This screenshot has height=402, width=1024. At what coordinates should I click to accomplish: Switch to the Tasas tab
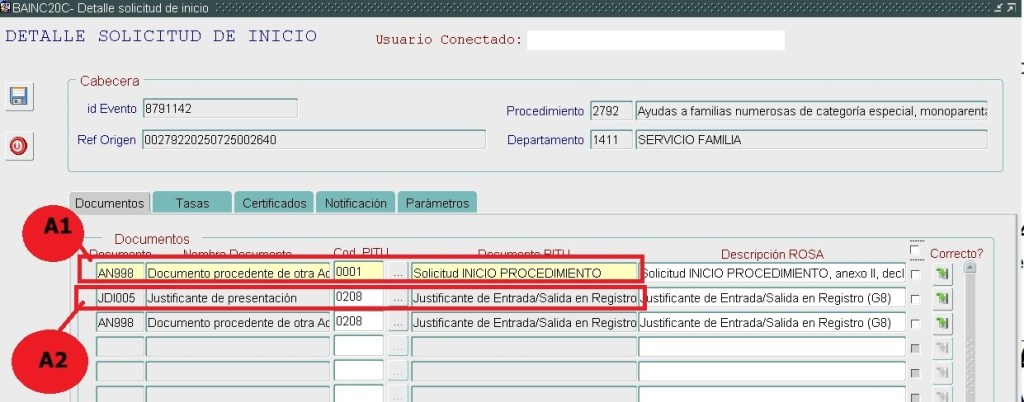click(192, 203)
